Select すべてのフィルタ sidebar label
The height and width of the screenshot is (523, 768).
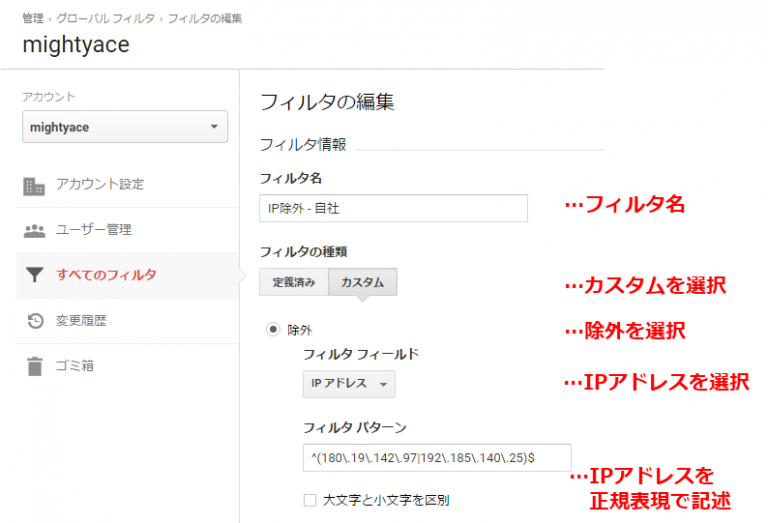[106, 275]
